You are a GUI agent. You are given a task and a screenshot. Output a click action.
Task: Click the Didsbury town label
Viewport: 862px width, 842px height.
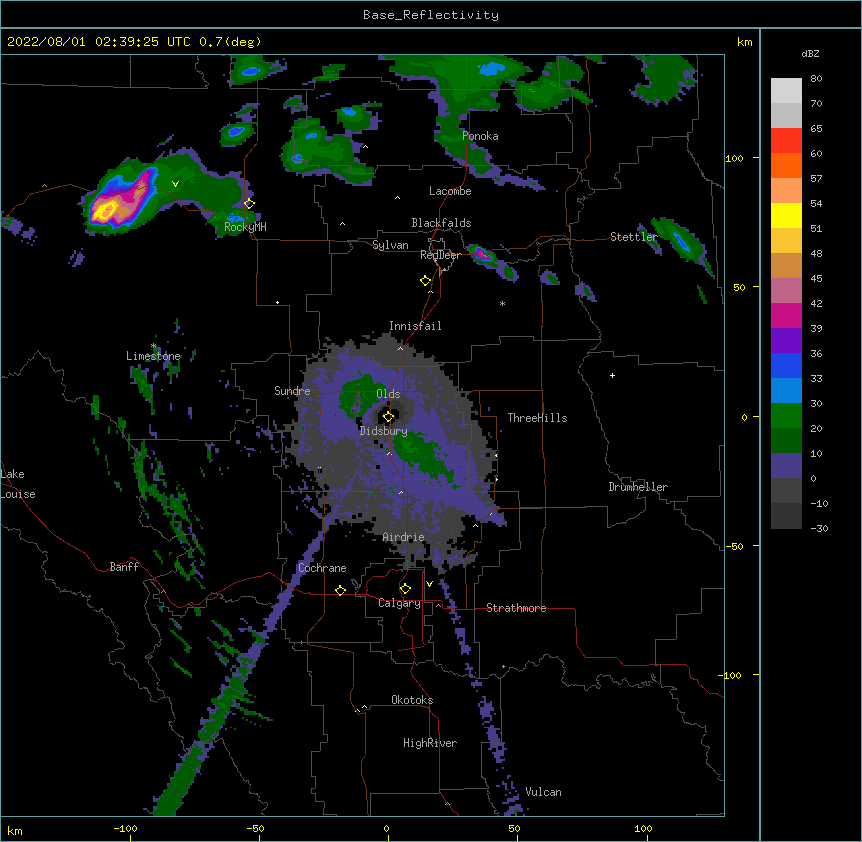[x=384, y=431]
